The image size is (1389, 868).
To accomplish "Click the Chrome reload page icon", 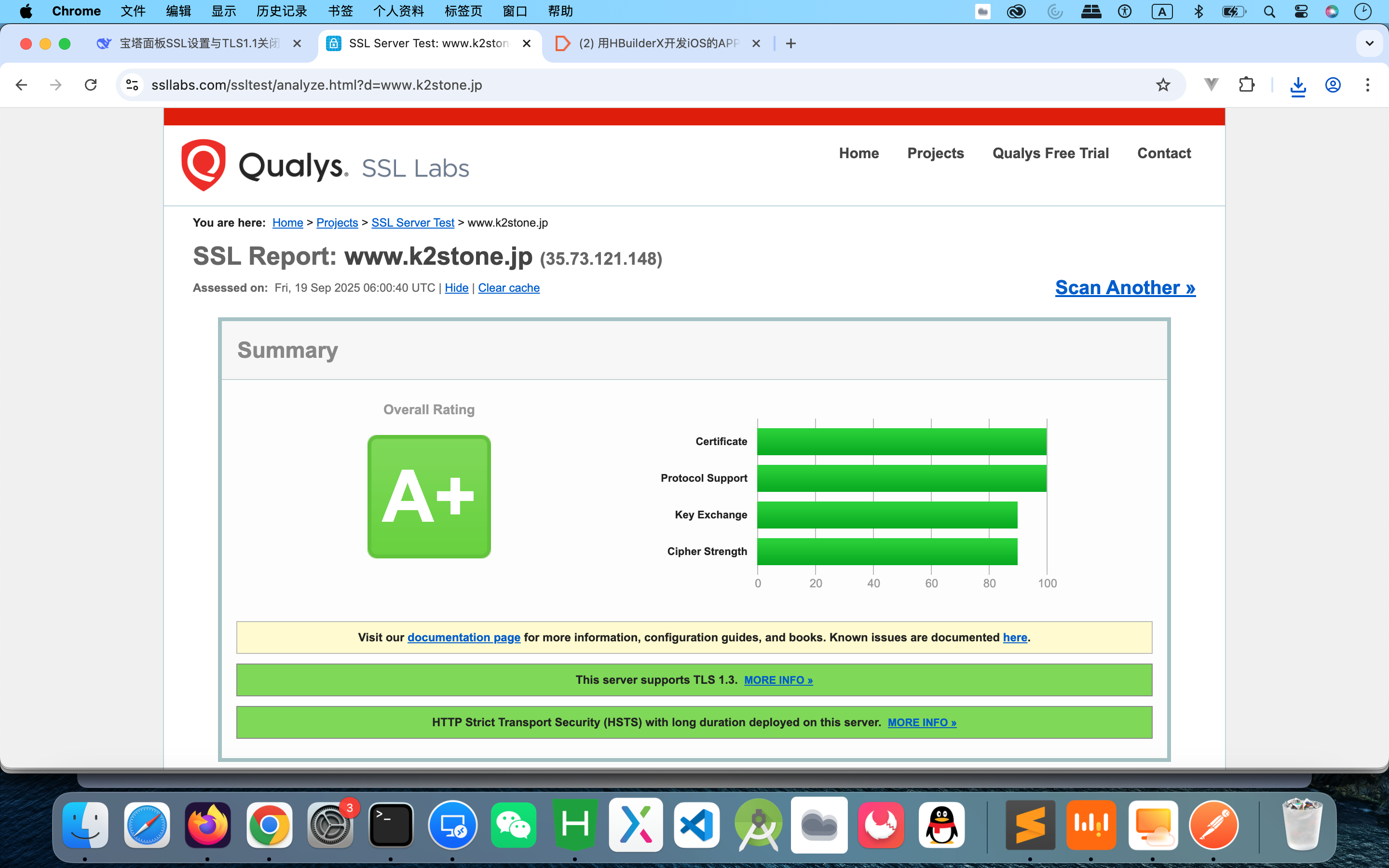I will pyautogui.click(x=91, y=85).
